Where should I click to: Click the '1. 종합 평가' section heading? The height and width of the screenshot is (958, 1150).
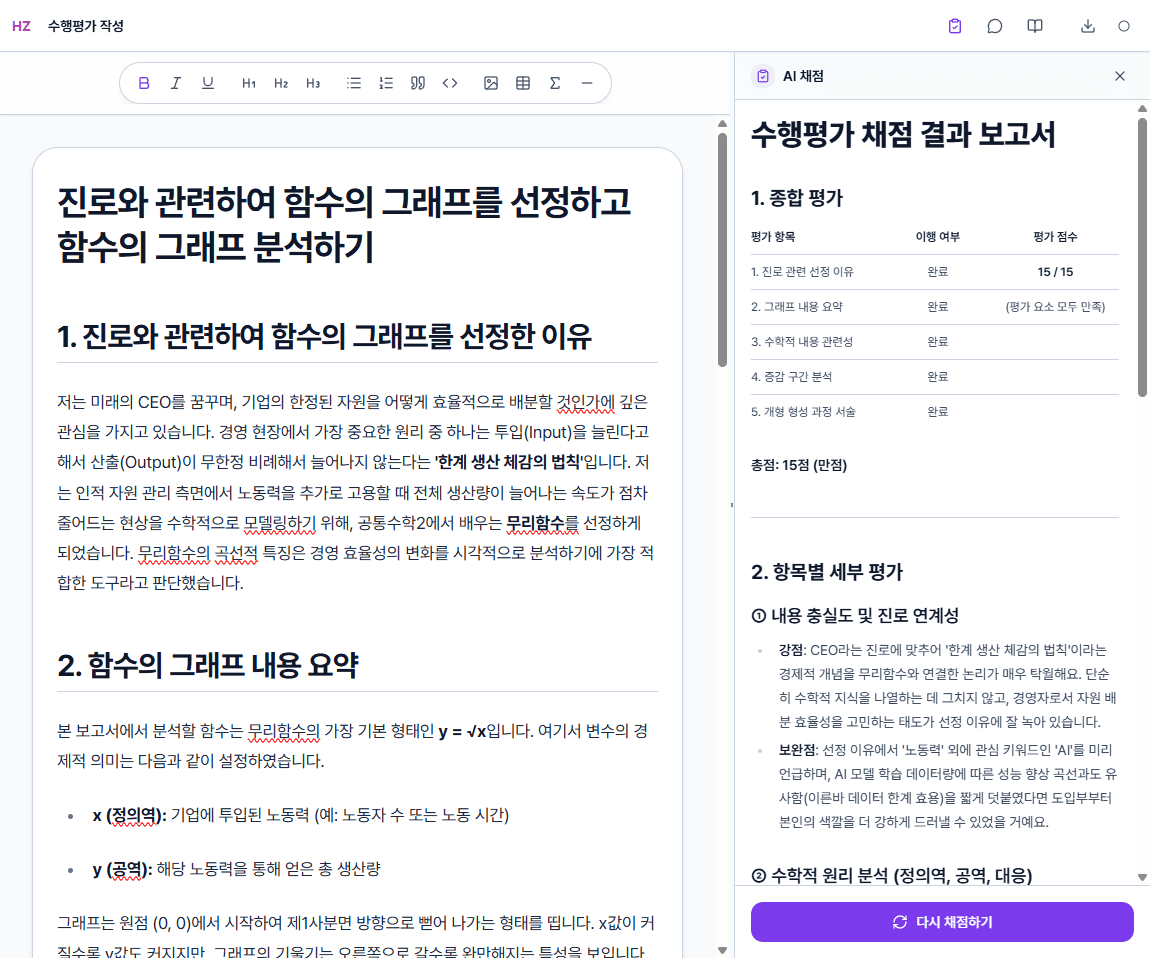tap(796, 198)
